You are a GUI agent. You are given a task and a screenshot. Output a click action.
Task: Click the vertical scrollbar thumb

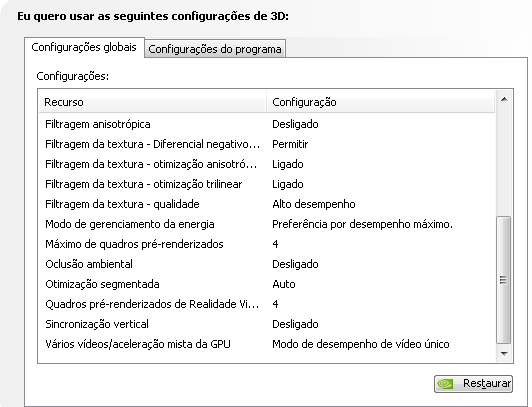(x=504, y=280)
